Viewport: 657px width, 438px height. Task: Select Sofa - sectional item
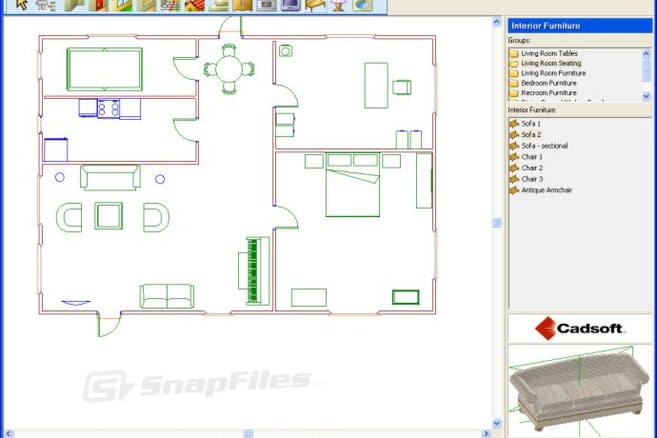point(543,146)
